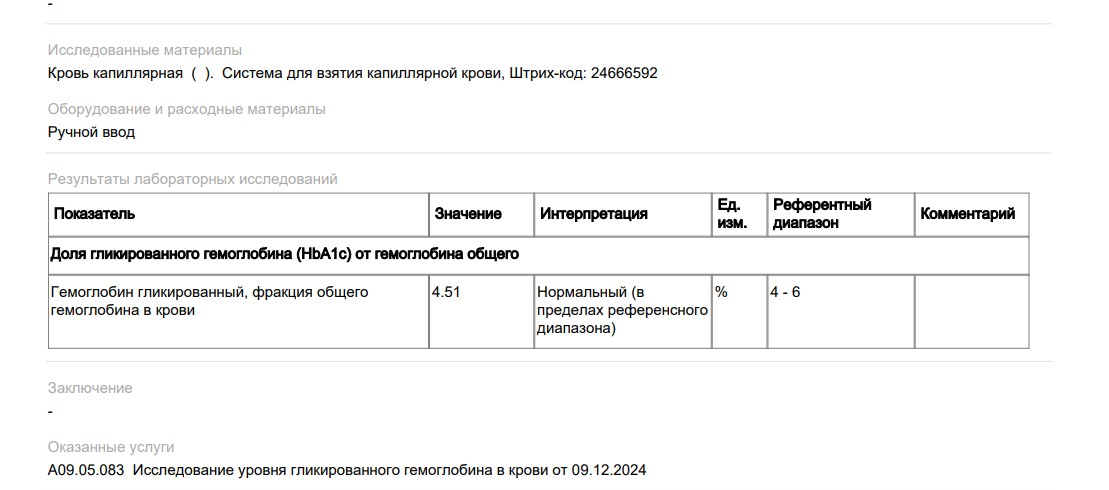Click the Показатель column header
The height and width of the screenshot is (490, 1109).
point(238,214)
